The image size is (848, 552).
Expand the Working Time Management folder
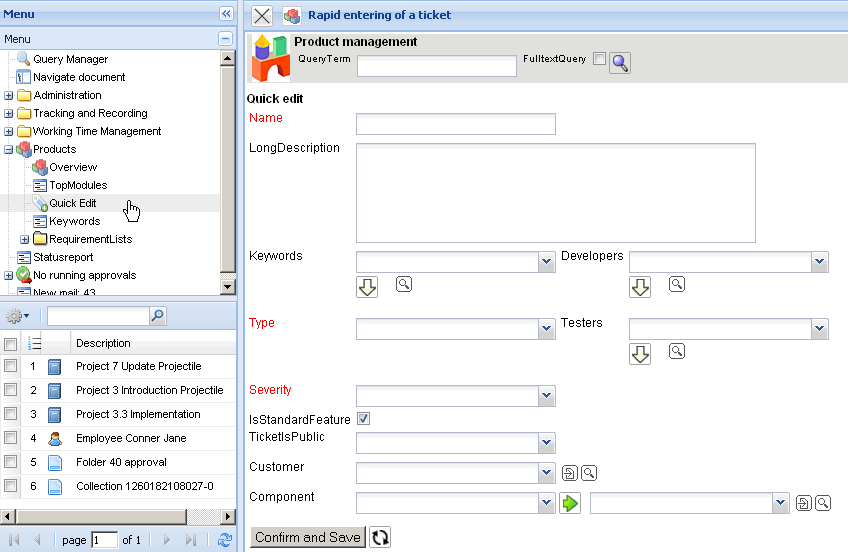[x=9, y=131]
